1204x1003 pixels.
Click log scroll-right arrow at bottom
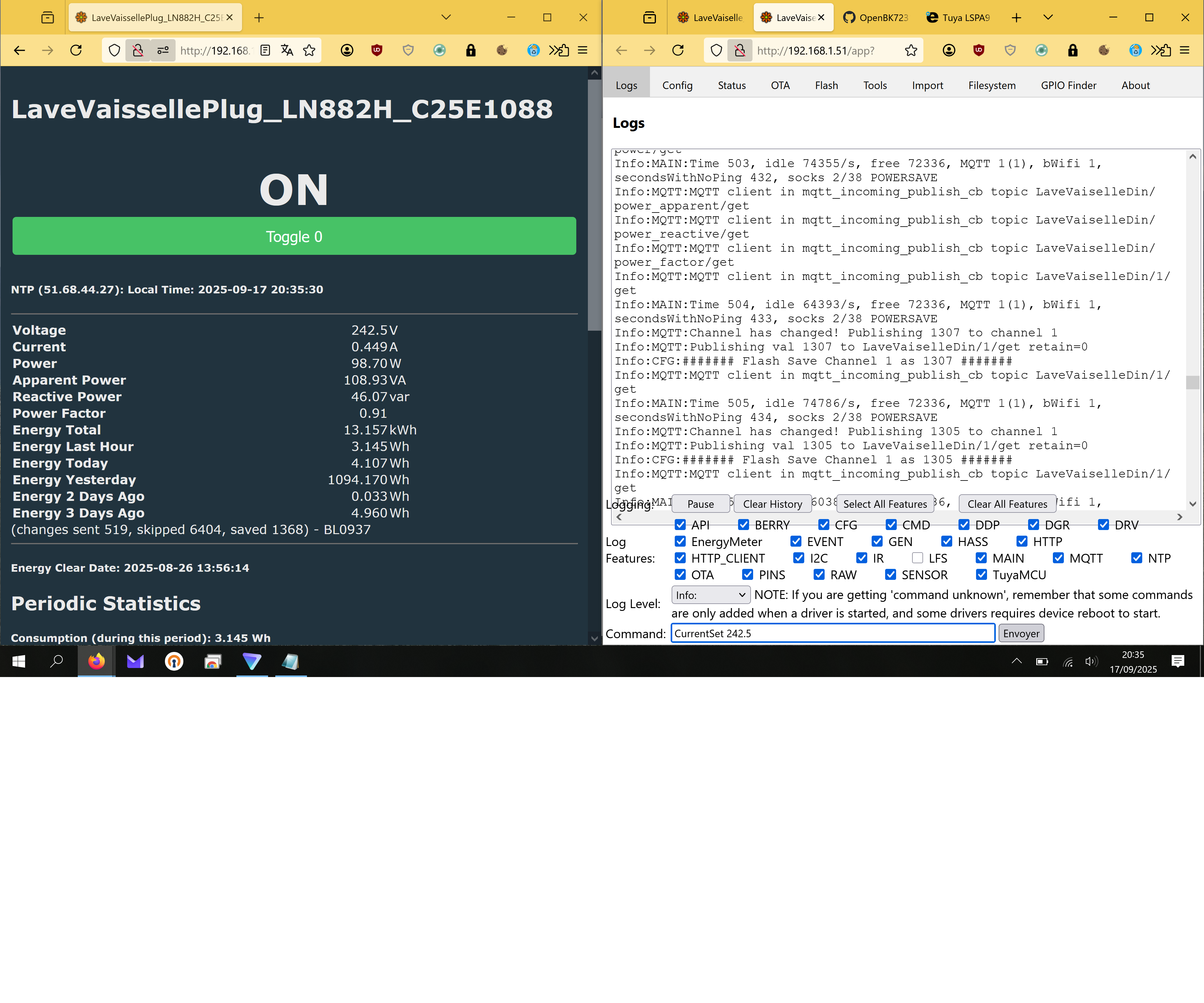(1180, 517)
